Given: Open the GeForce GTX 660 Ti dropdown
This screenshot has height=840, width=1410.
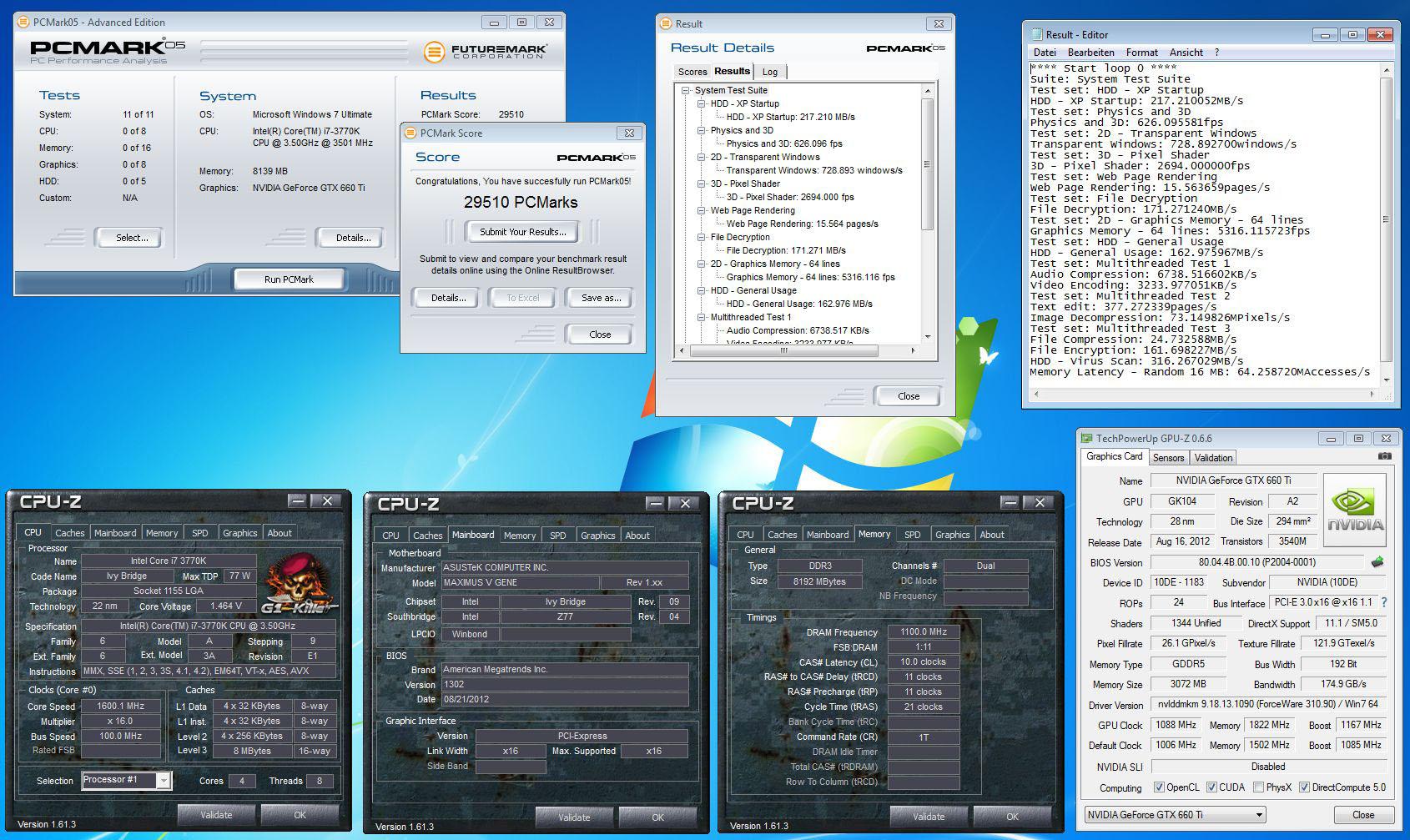Looking at the screenshot, I should pos(1175,815).
